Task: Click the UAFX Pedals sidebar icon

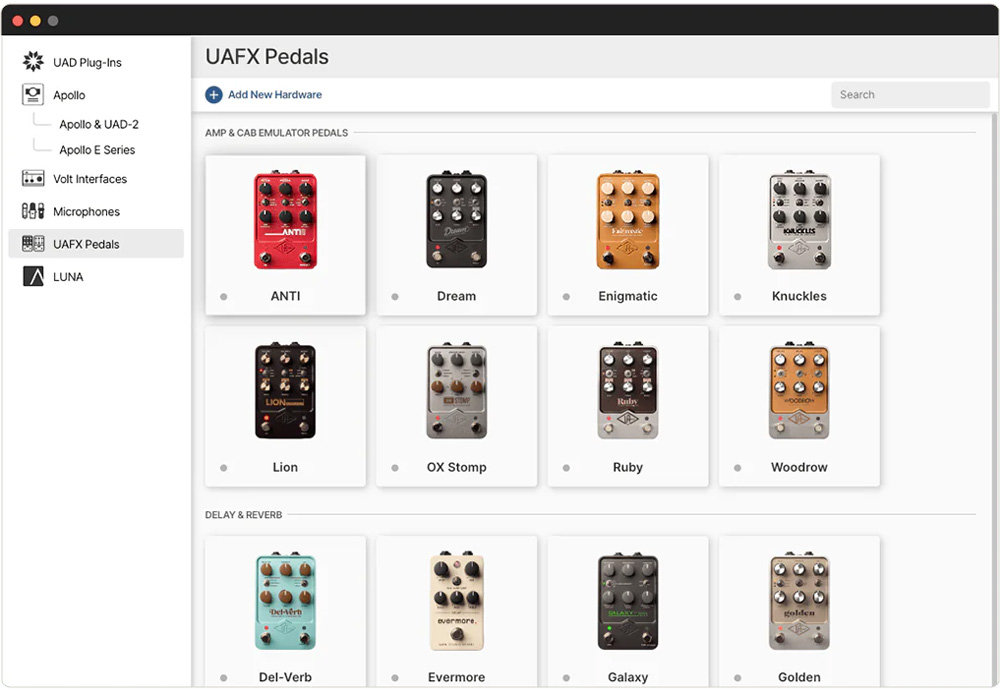Action: 33,244
